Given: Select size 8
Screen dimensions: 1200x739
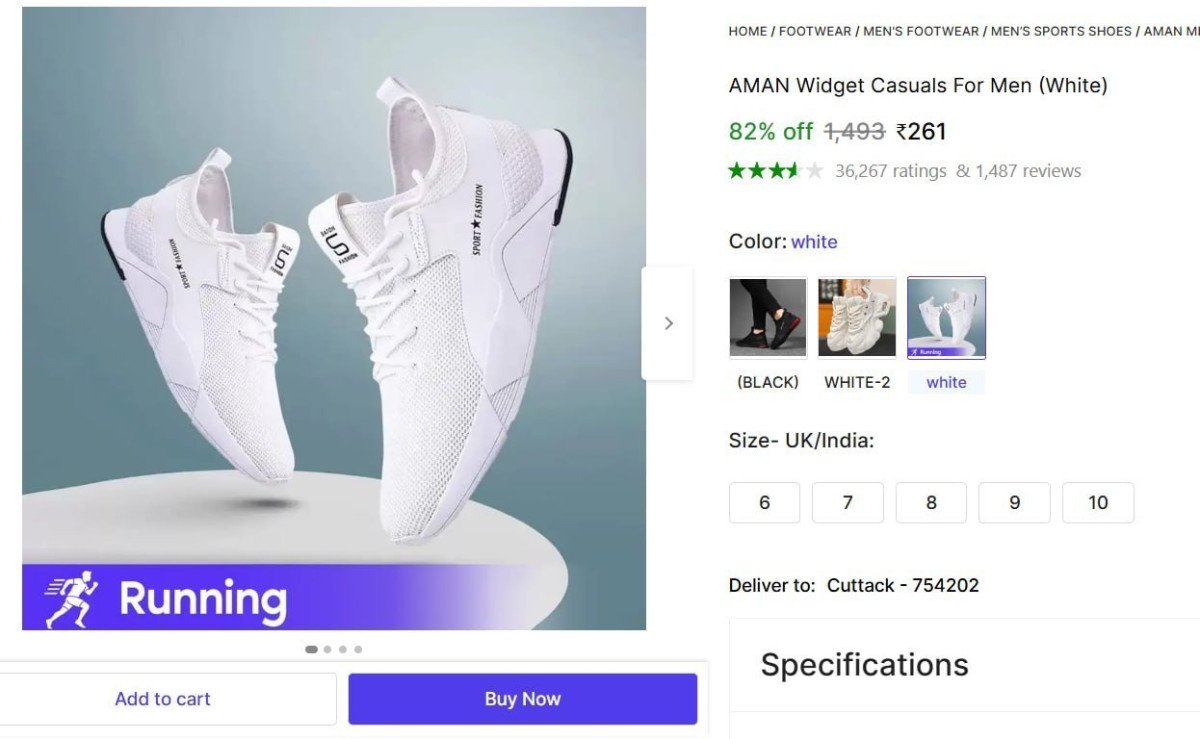Looking at the screenshot, I should [x=931, y=502].
